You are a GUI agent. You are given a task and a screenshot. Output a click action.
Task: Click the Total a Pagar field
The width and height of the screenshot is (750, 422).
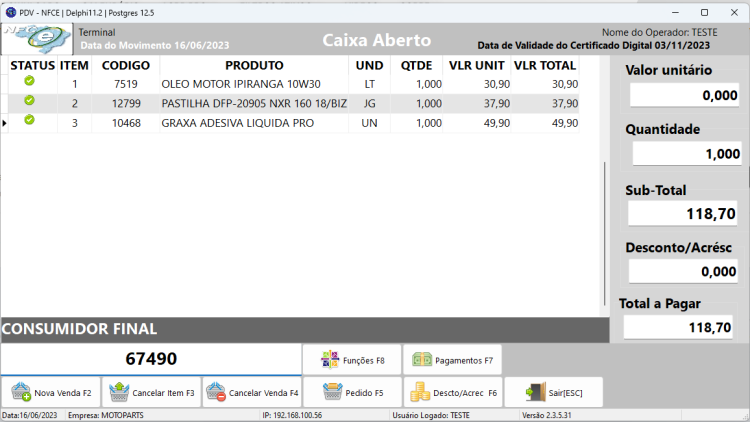(x=678, y=327)
